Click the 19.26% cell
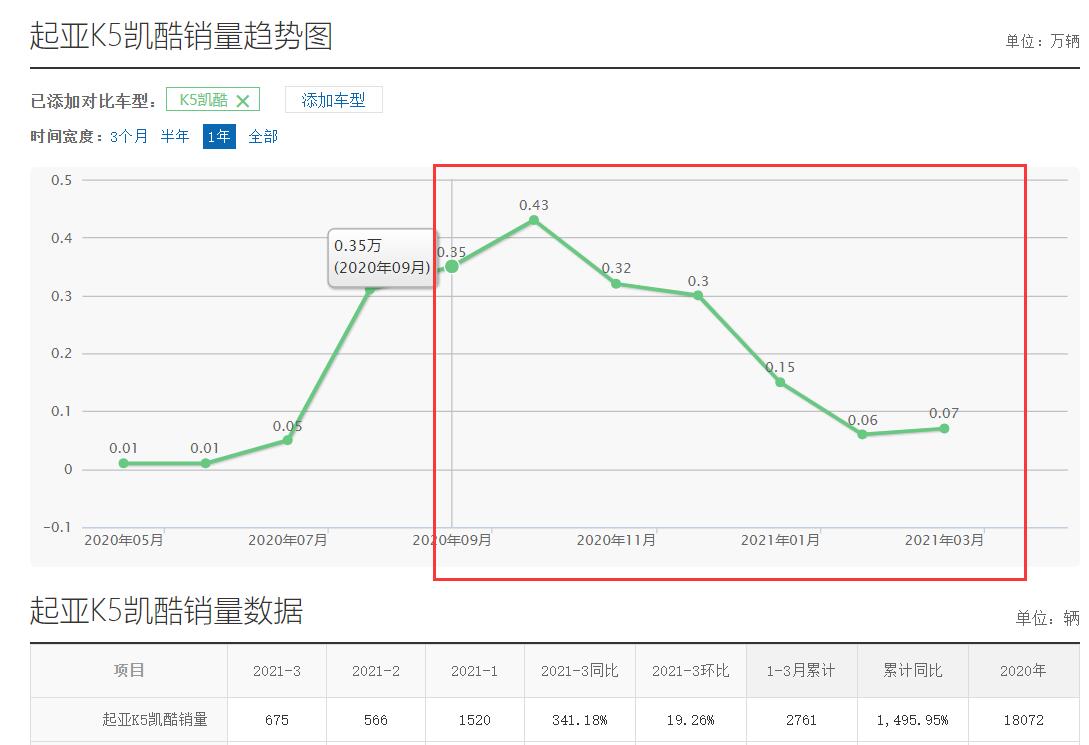This screenshot has width=1089, height=745. 690,720
